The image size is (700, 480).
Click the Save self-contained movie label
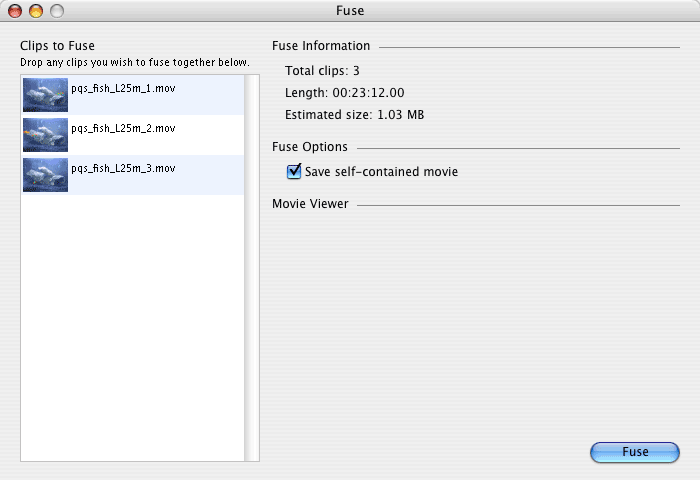pos(381,172)
